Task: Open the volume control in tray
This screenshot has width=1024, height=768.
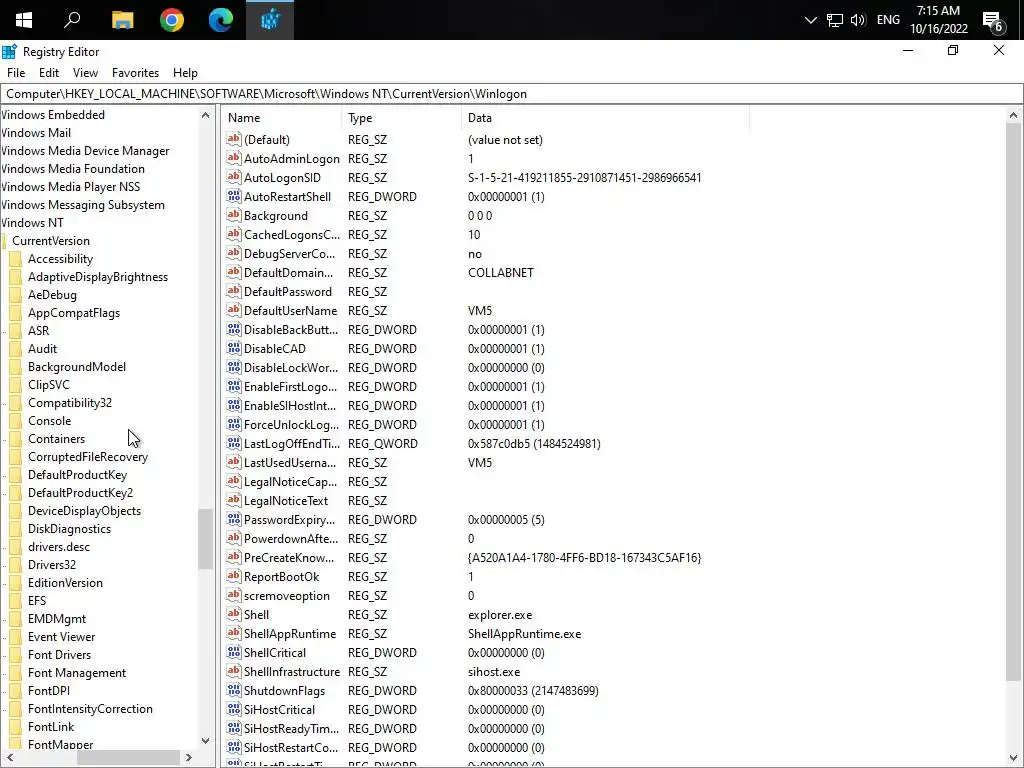Action: [858, 20]
